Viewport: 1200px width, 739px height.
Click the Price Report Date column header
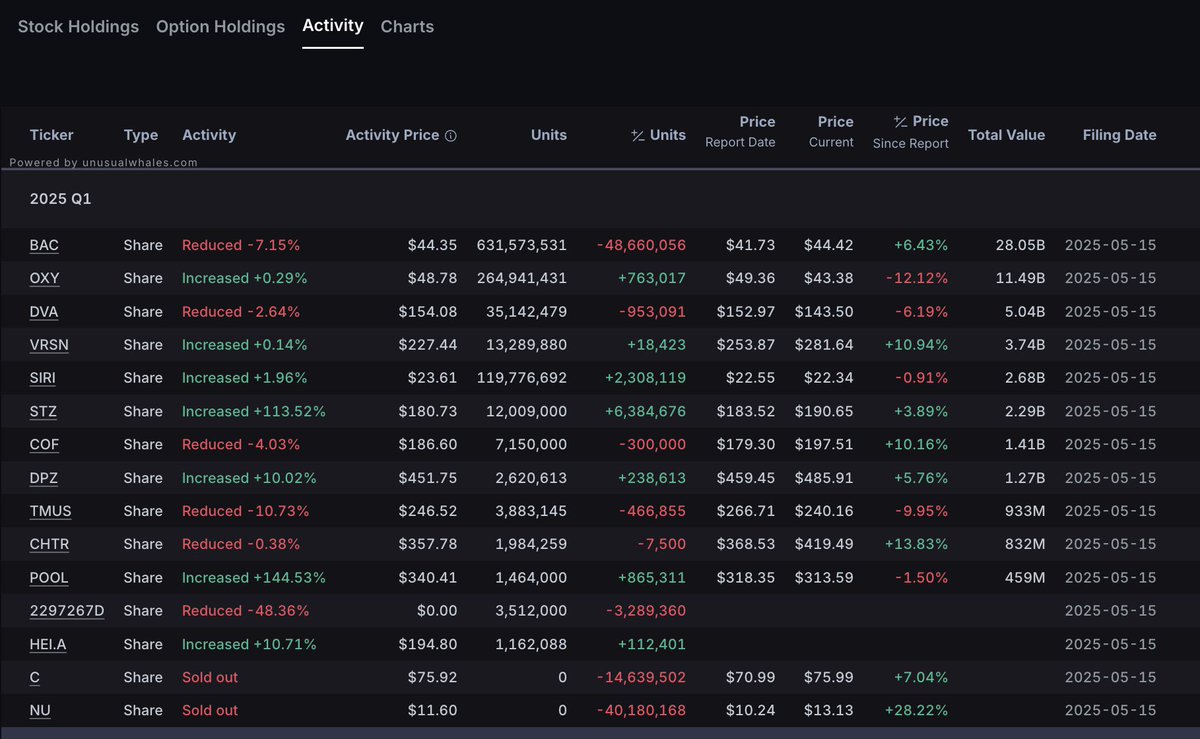click(740, 132)
